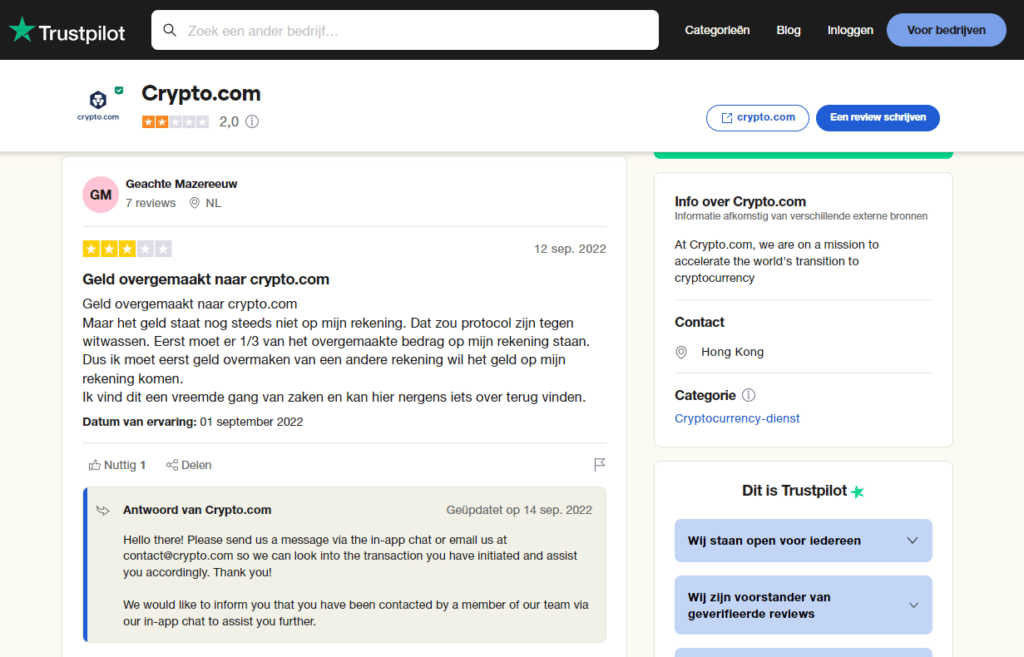Click the company two-star rating image
The height and width of the screenshot is (657, 1024).
(175, 122)
